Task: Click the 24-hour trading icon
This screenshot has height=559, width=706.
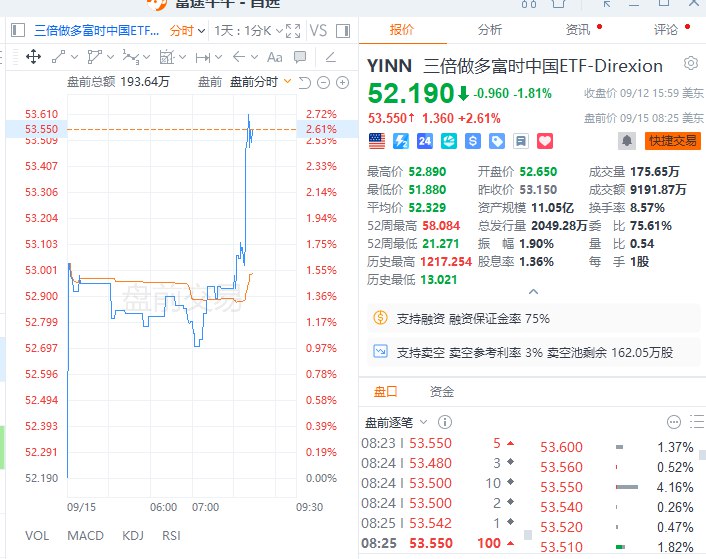Action: tap(425, 141)
